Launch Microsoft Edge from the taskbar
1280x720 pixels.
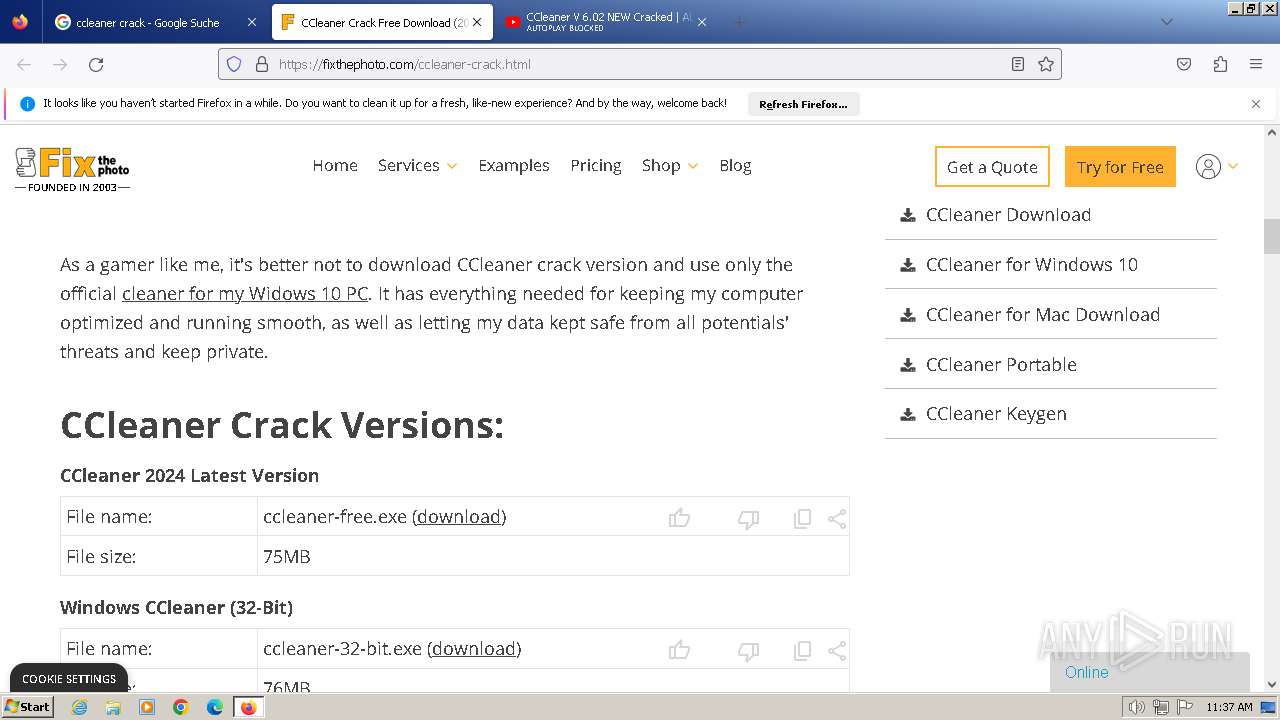[215, 707]
